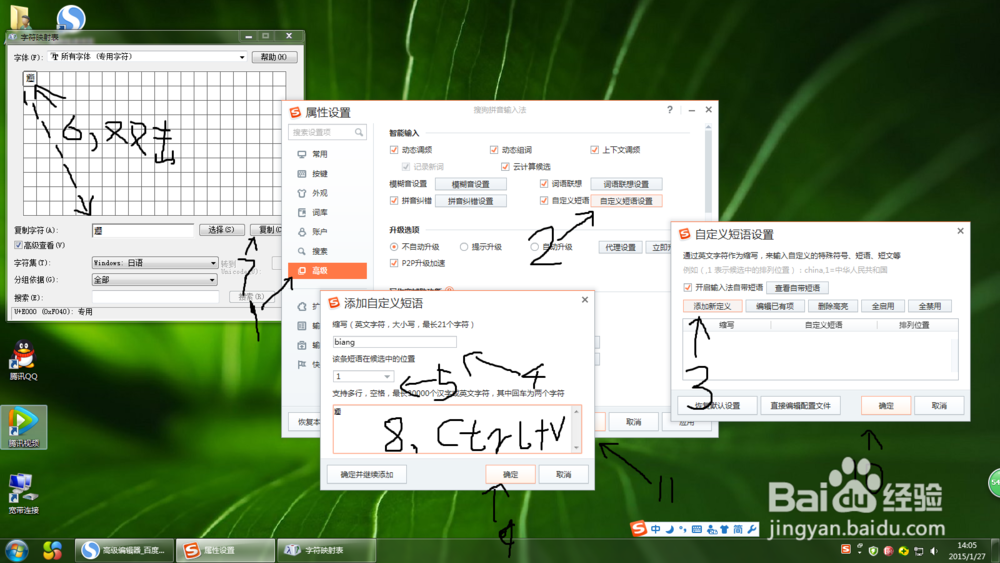Close the 自定义短语设置 dialog

960,231
